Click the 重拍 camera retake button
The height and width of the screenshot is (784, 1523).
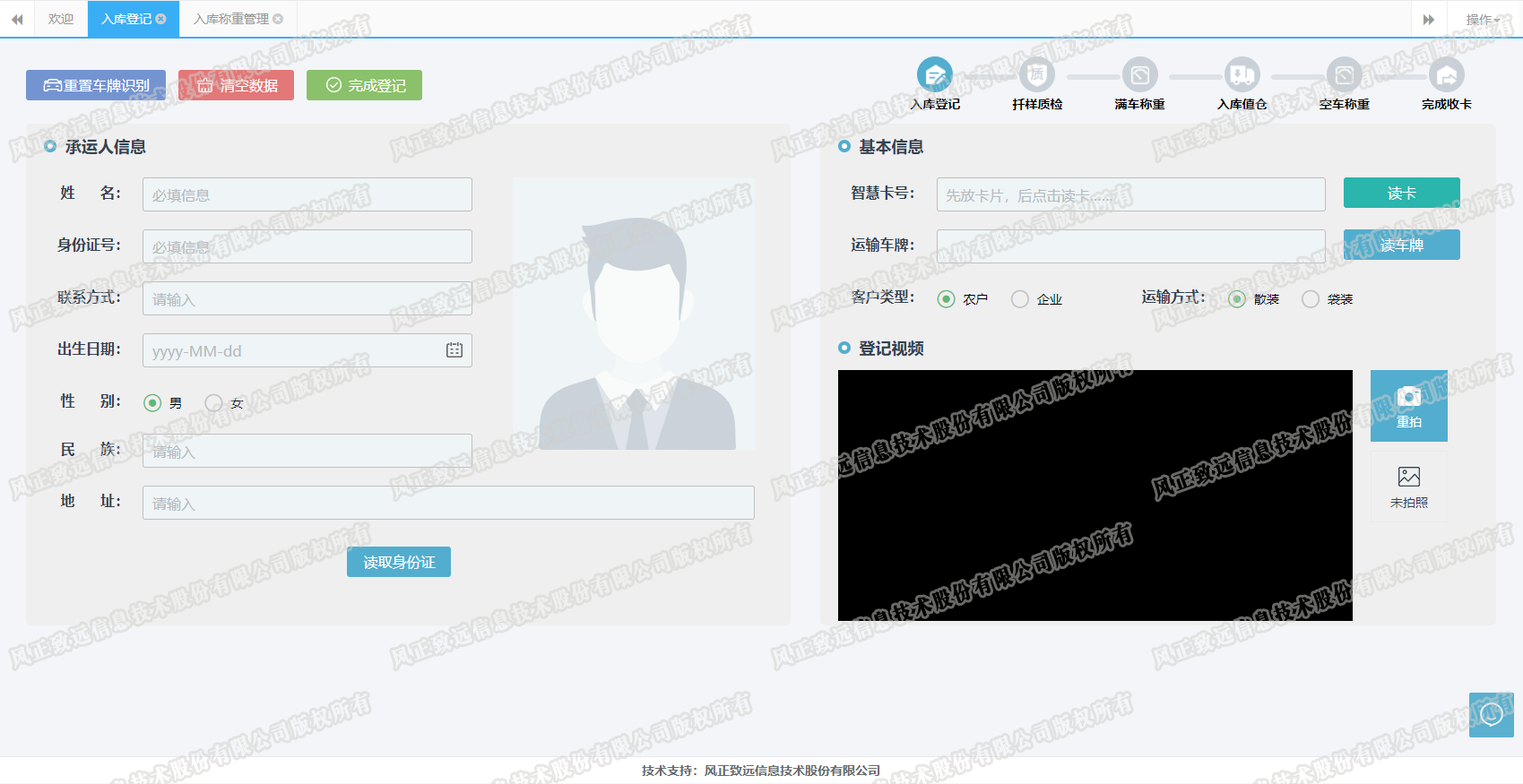point(1408,406)
